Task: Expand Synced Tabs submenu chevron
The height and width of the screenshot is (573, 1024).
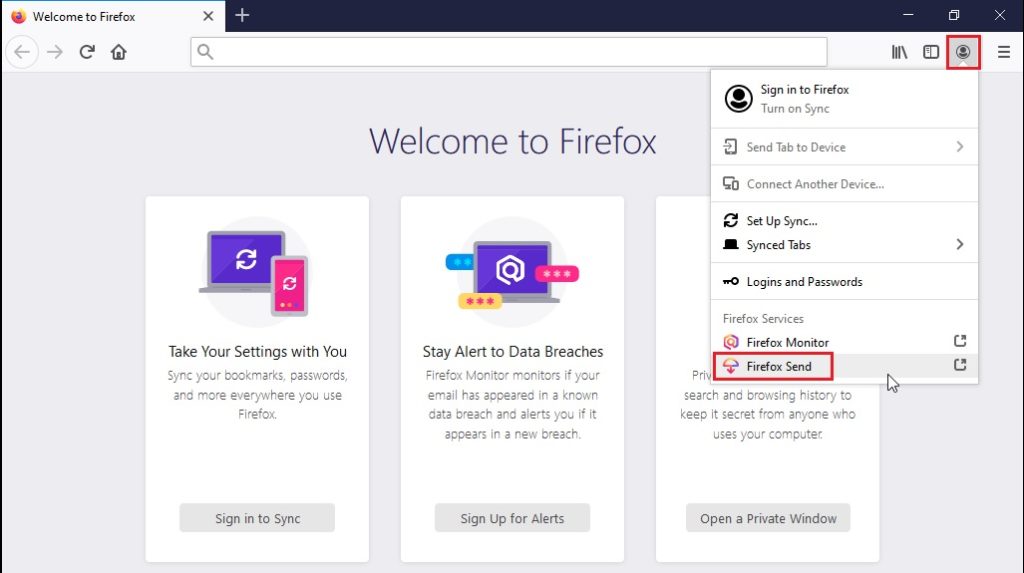Action: point(959,244)
